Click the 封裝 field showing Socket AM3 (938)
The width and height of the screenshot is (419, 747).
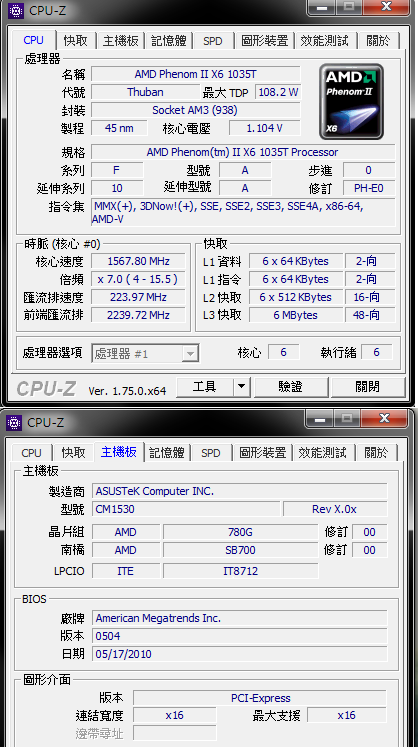pos(196,110)
